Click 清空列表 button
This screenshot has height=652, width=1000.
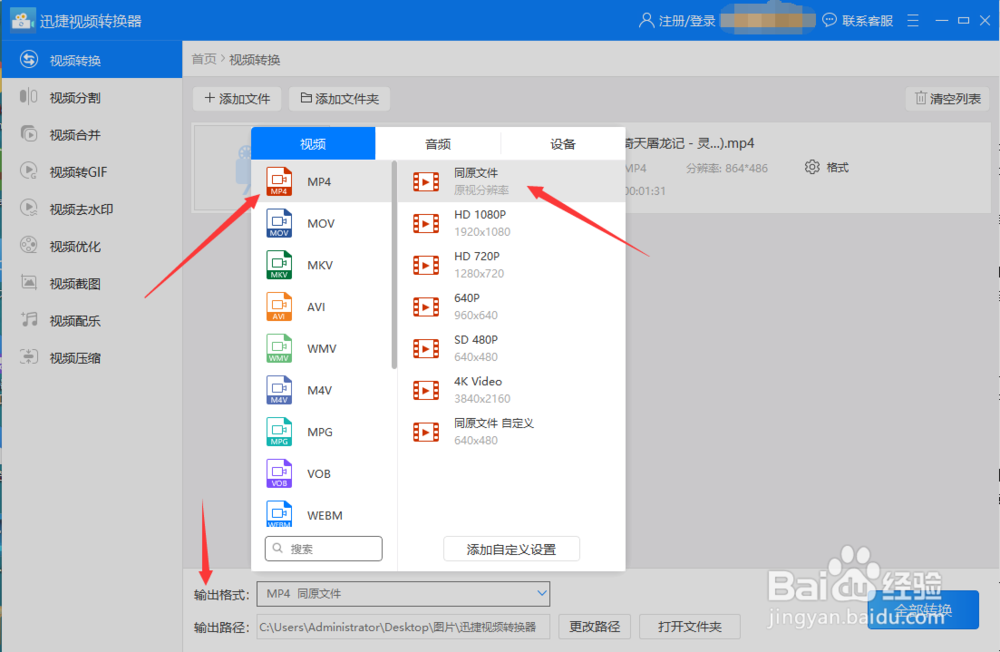pyautogui.click(x=948, y=98)
